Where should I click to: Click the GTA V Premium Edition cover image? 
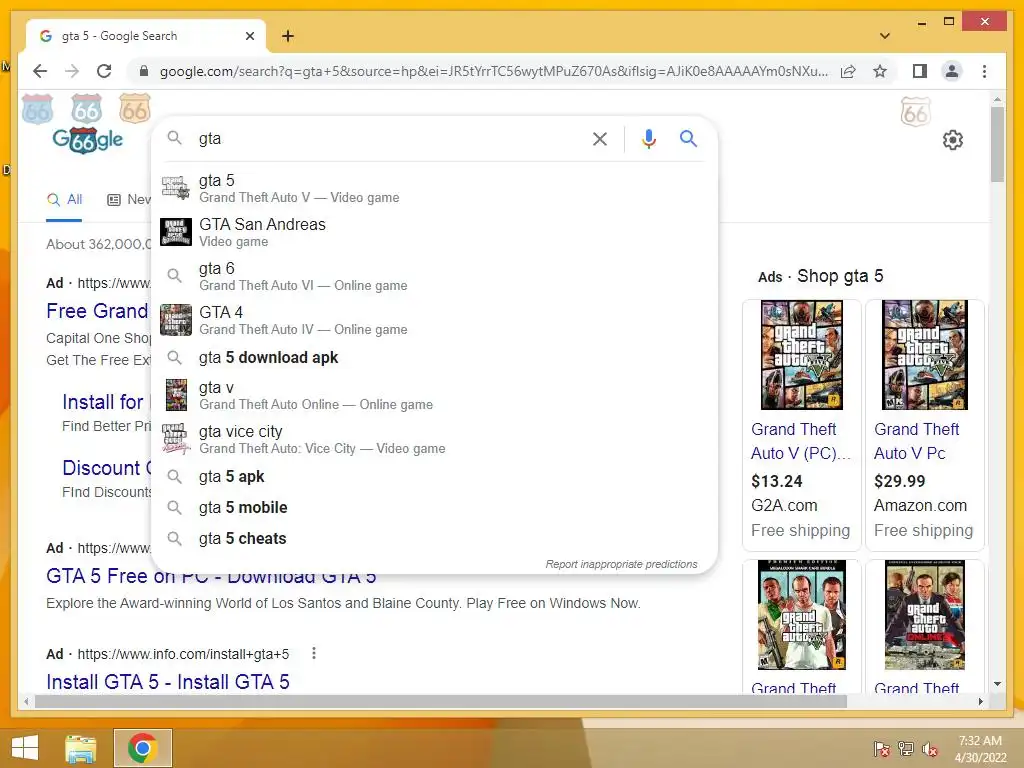(802, 615)
